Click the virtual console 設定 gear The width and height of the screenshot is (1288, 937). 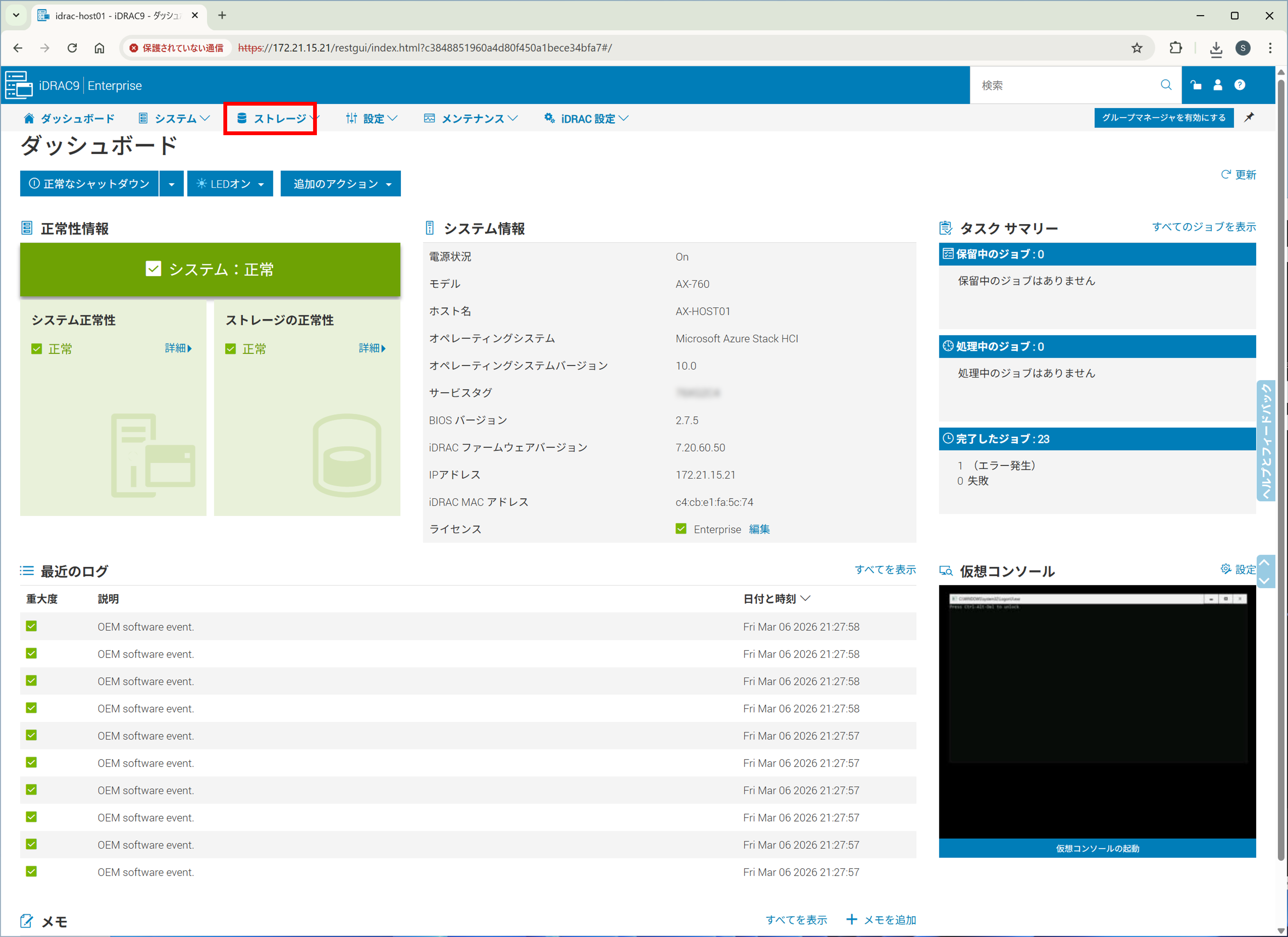(1226, 569)
